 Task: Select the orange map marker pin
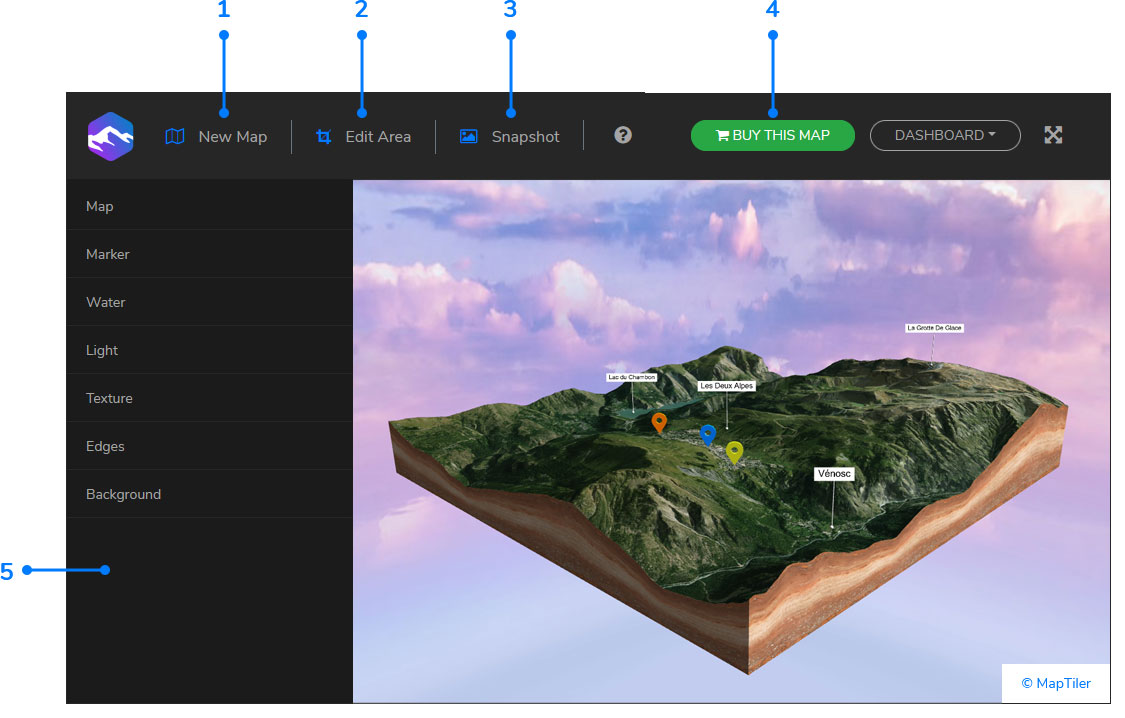coord(659,422)
